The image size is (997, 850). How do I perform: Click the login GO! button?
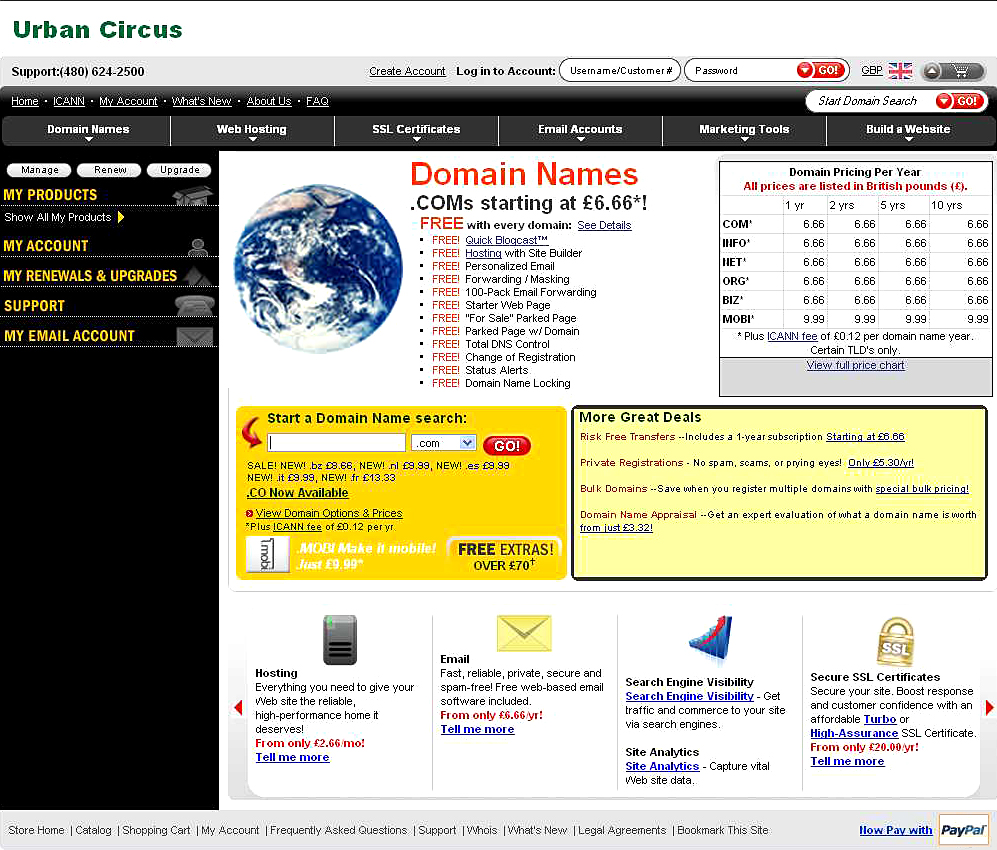pos(822,70)
